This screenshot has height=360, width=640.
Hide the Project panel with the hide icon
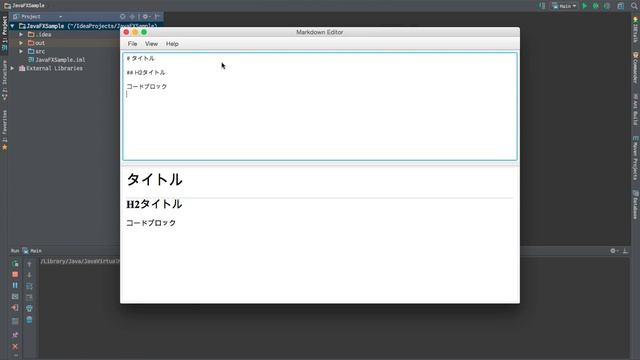(157, 17)
